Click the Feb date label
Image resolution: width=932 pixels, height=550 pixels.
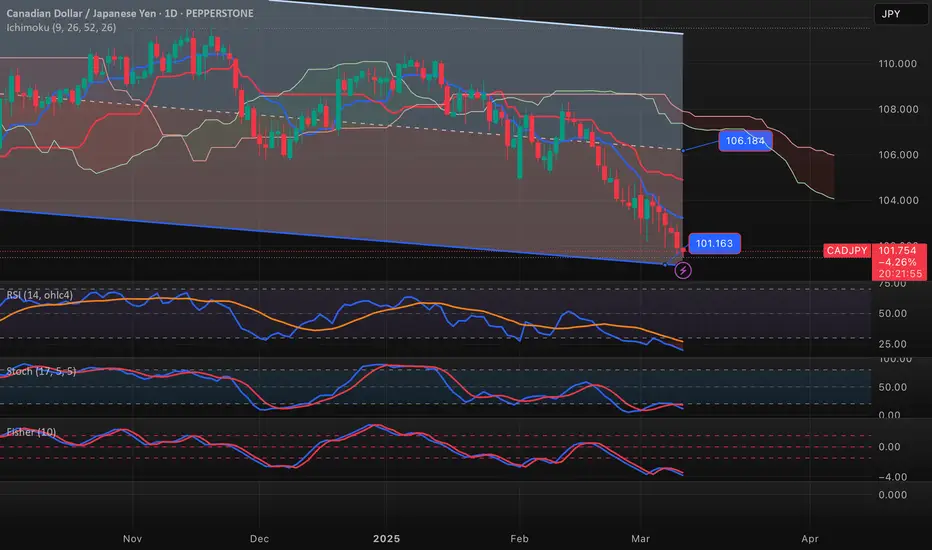pyautogui.click(x=519, y=539)
